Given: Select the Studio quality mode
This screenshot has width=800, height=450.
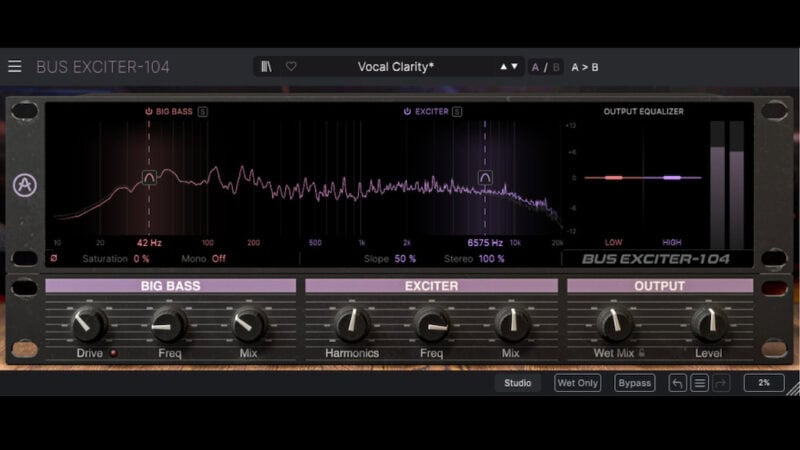Looking at the screenshot, I should coord(517,383).
